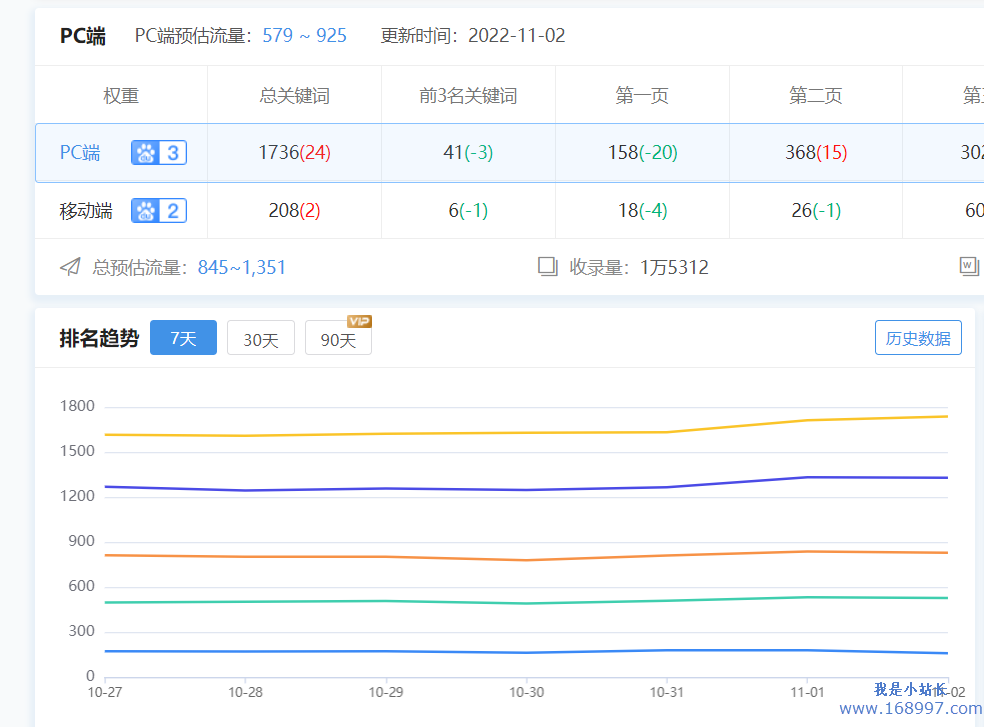Click the Baidu weight 2 badge for 移动端
The width and height of the screenshot is (984, 727).
(159, 210)
